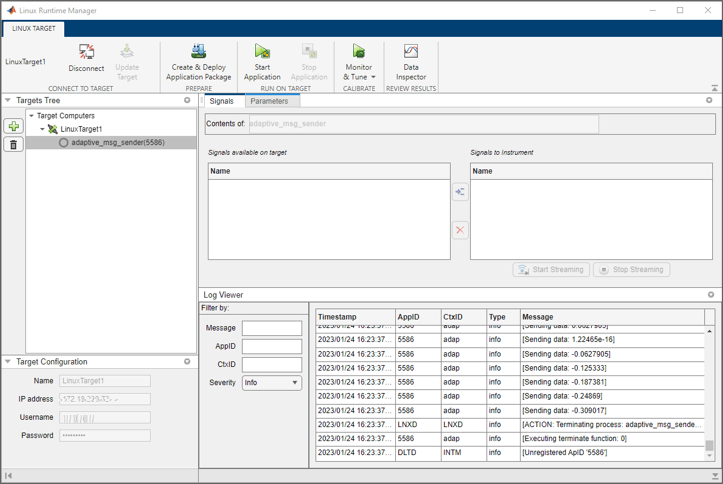
Task: Click the trash icon to delete target
Action: pos(13,145)
